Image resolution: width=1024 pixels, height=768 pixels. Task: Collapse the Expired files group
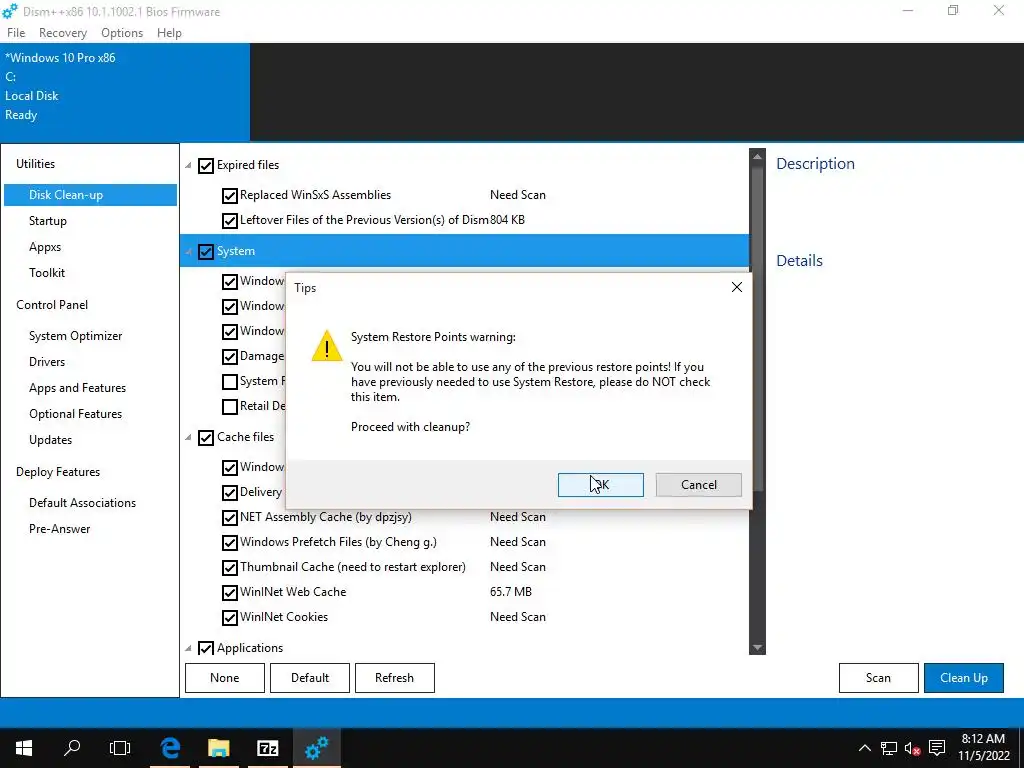[188, 165]
